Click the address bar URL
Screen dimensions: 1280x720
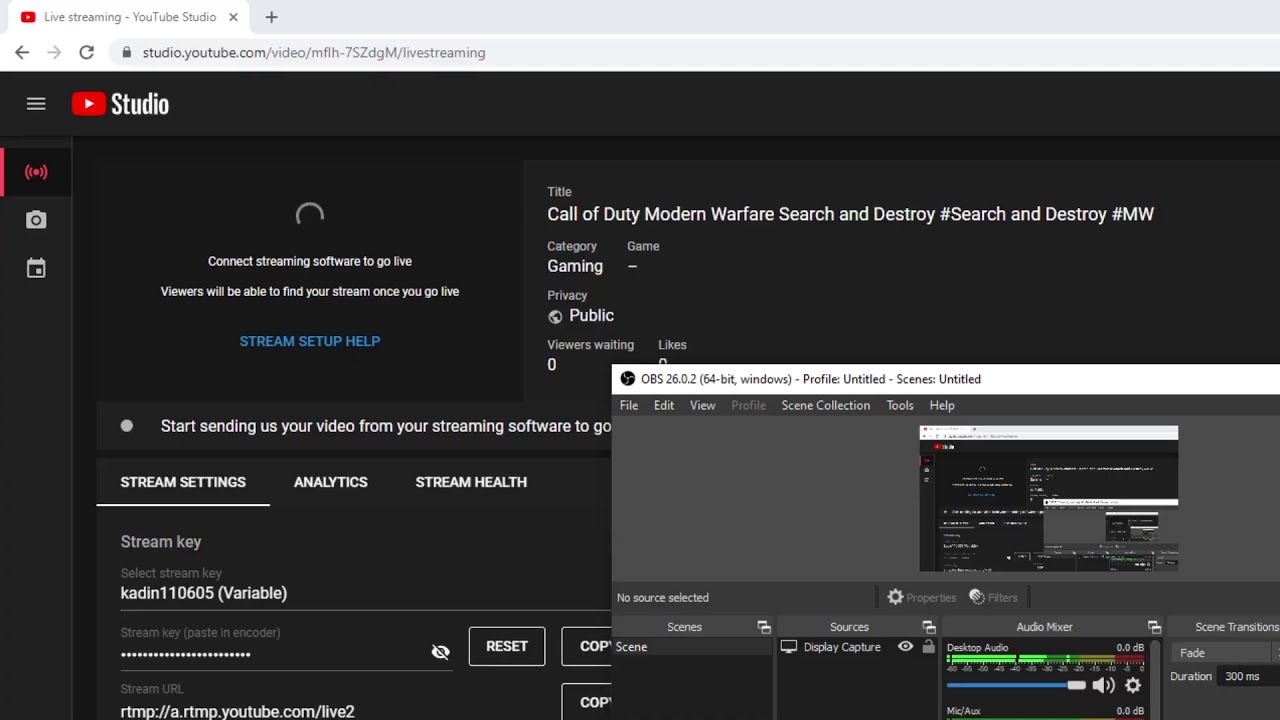pos(314,53)
